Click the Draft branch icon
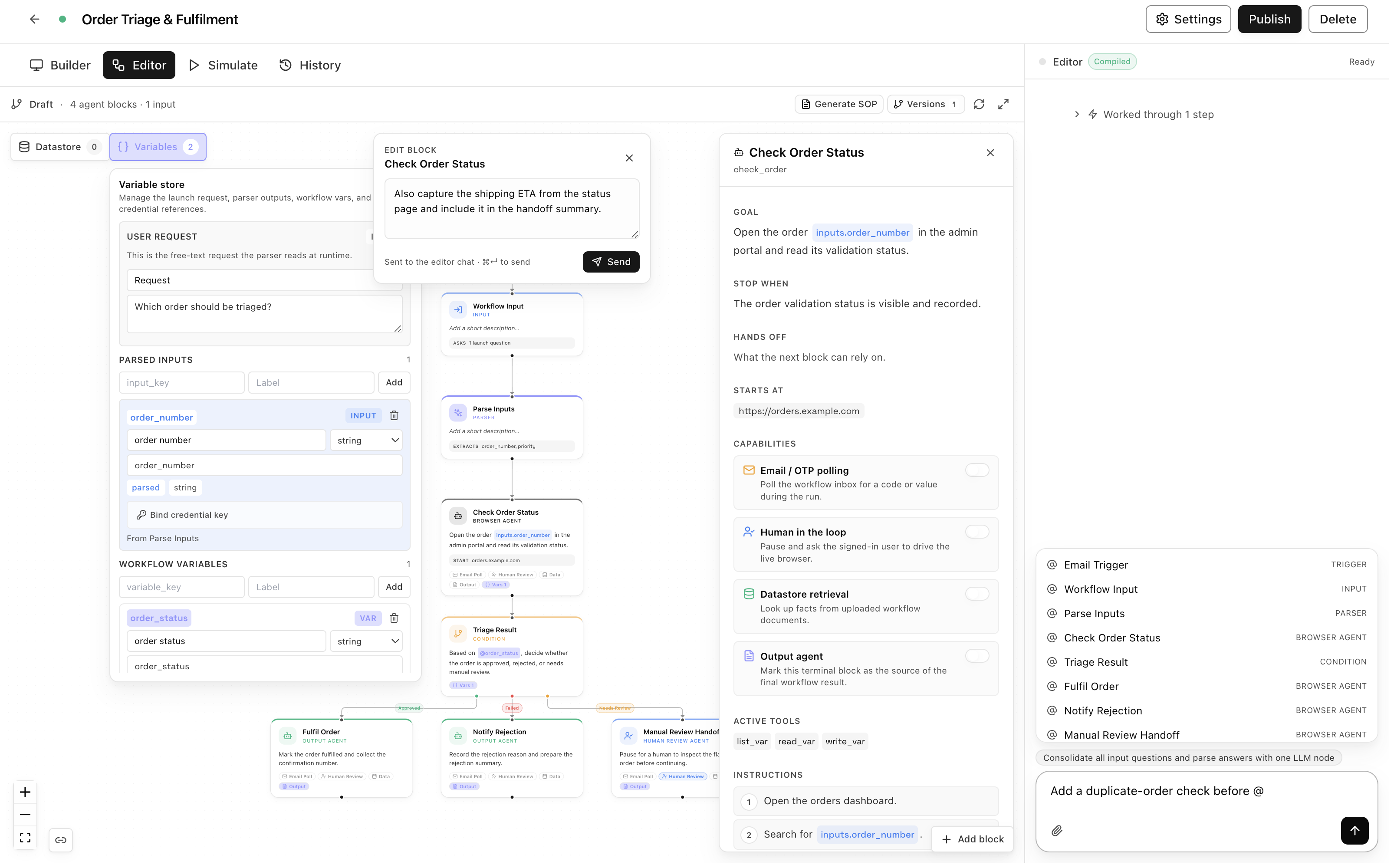 tap(16, 105)
